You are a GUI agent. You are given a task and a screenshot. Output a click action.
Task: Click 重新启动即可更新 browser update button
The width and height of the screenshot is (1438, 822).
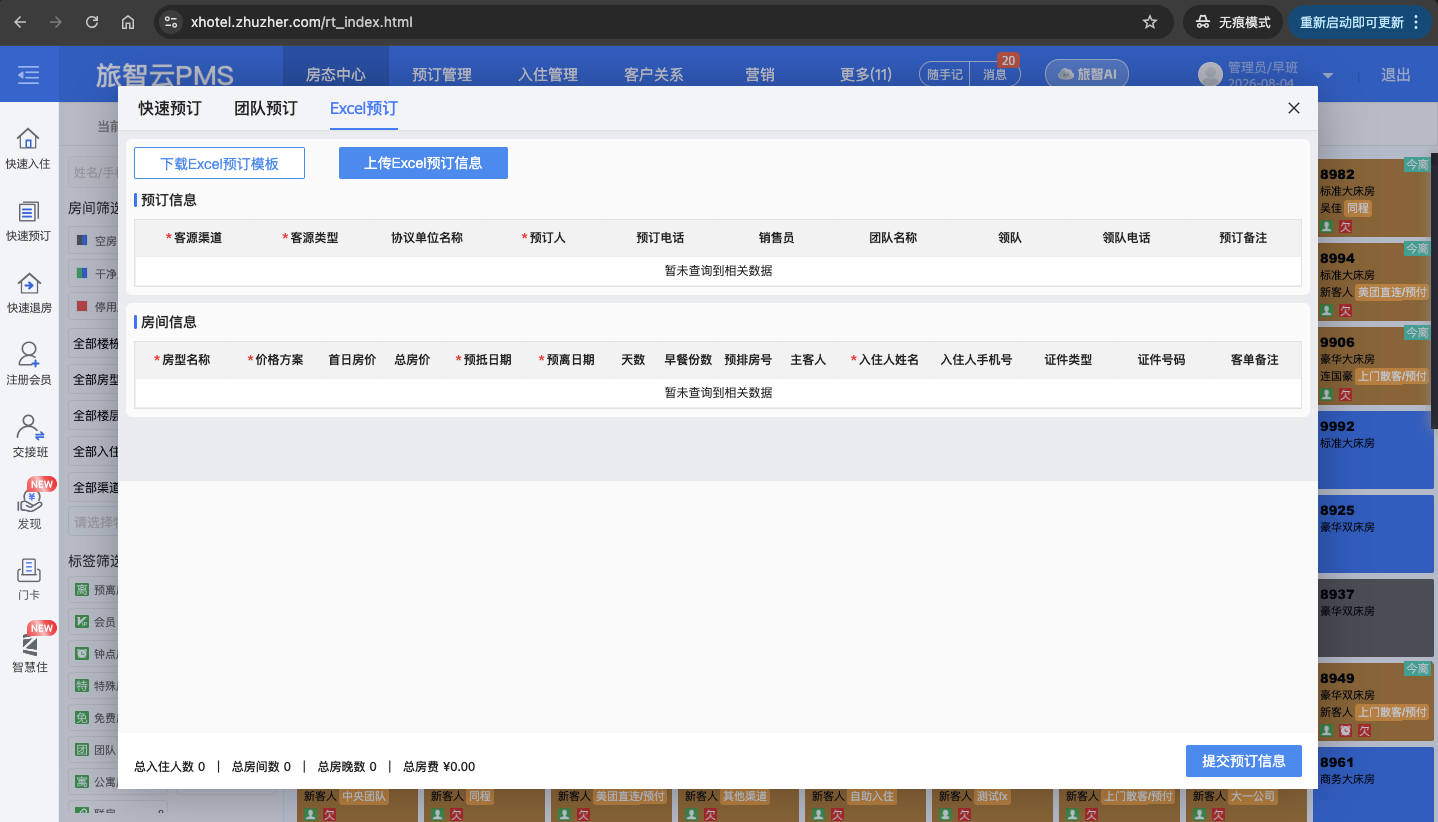point(1360,22)
